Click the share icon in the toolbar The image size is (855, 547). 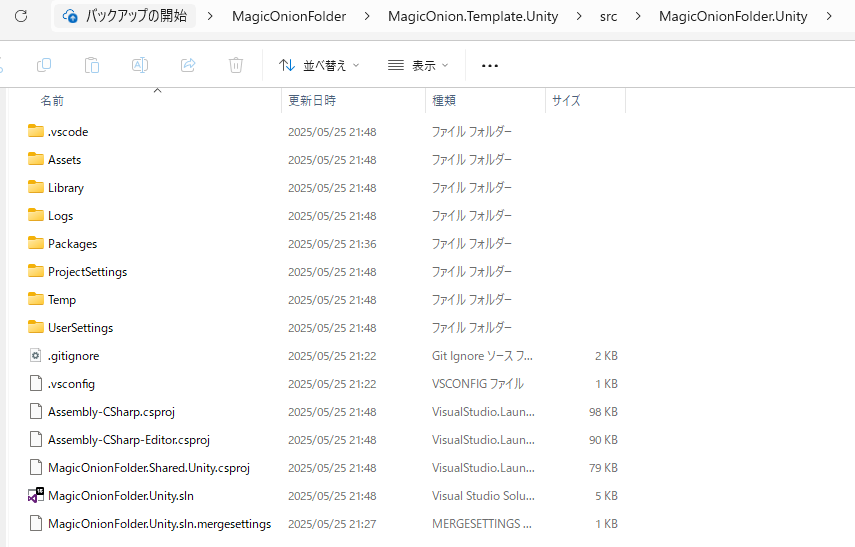tap(188, 65)
